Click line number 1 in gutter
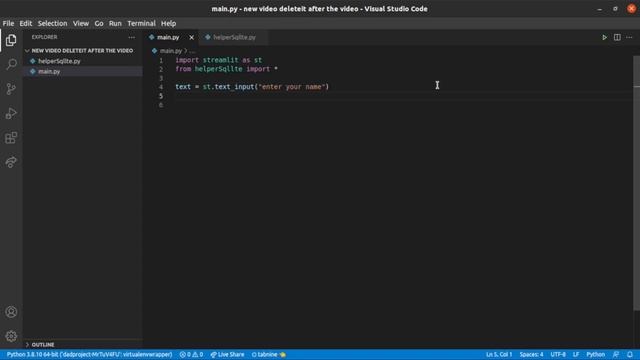 pos(161,60)
